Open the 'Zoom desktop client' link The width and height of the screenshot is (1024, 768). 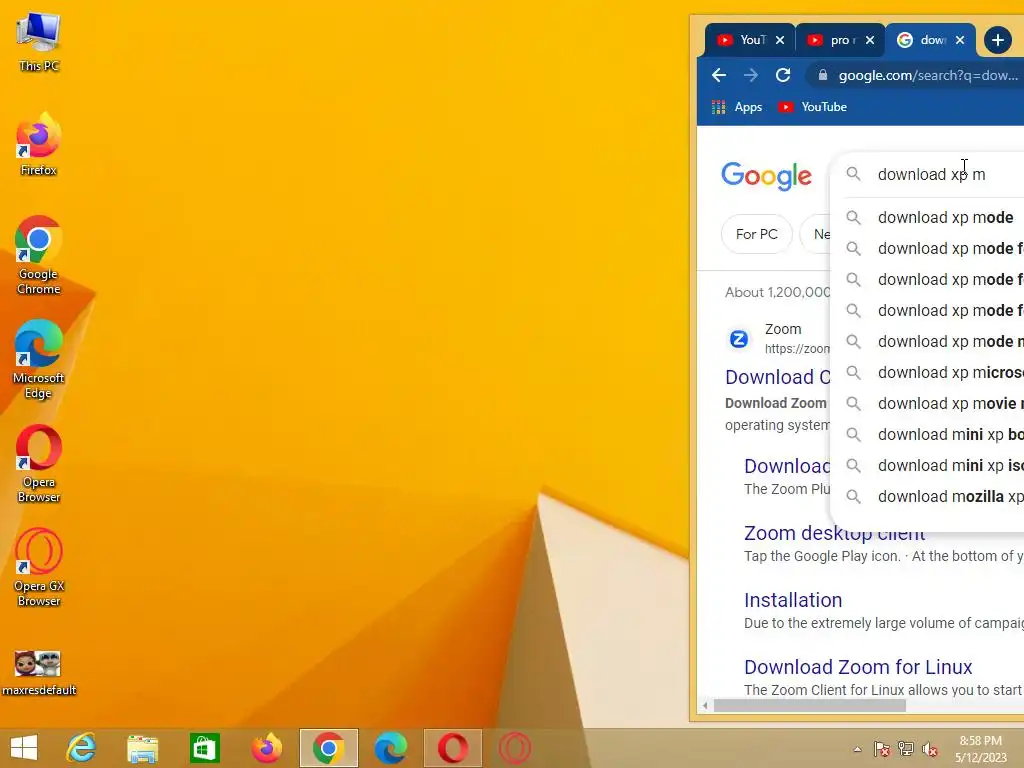(834, 533)
